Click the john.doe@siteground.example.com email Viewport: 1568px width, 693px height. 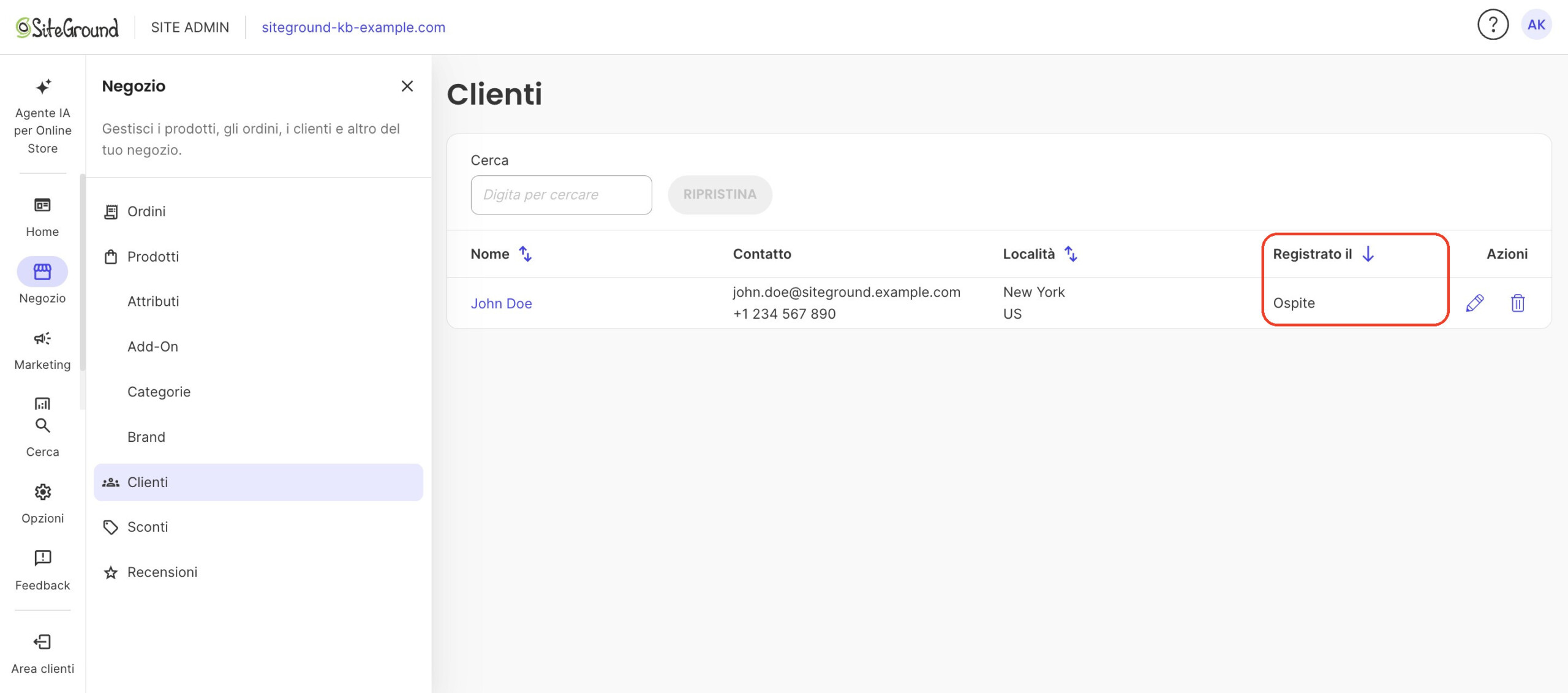846,292
